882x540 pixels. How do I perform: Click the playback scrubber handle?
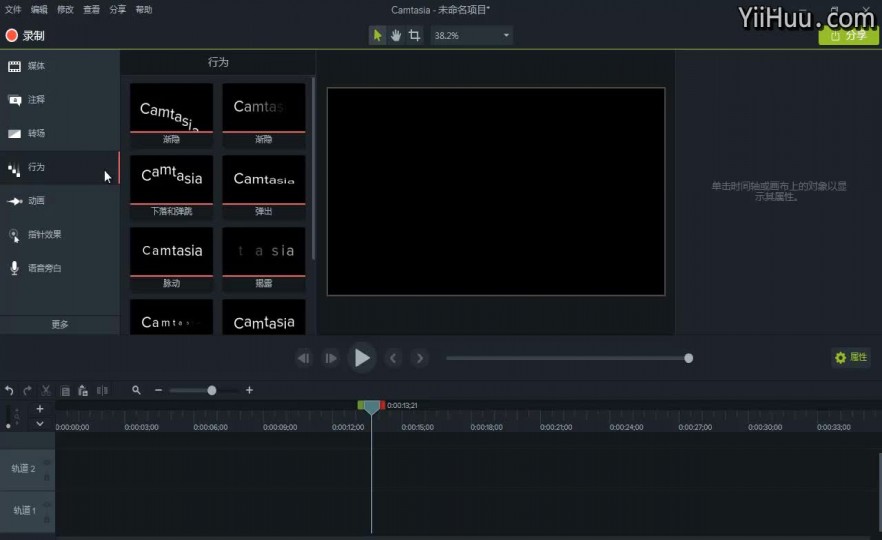pos(688,358)
